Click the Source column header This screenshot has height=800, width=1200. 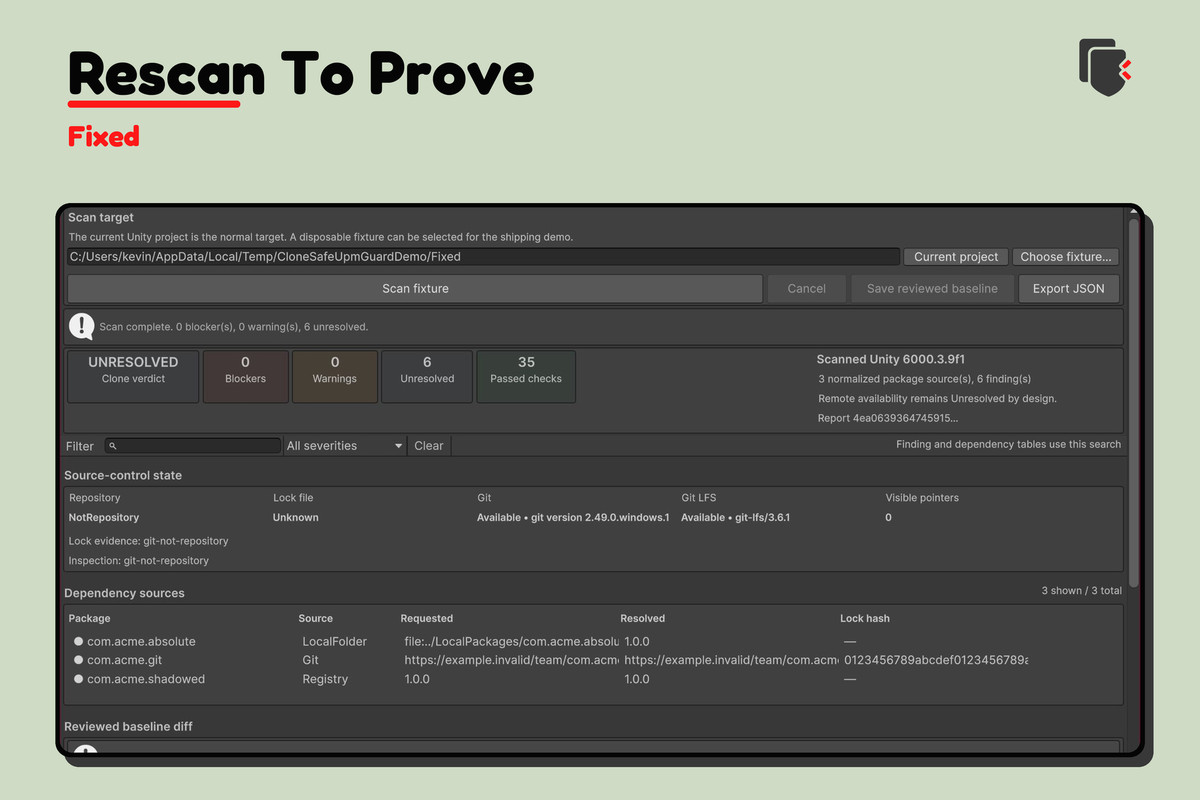316,619
